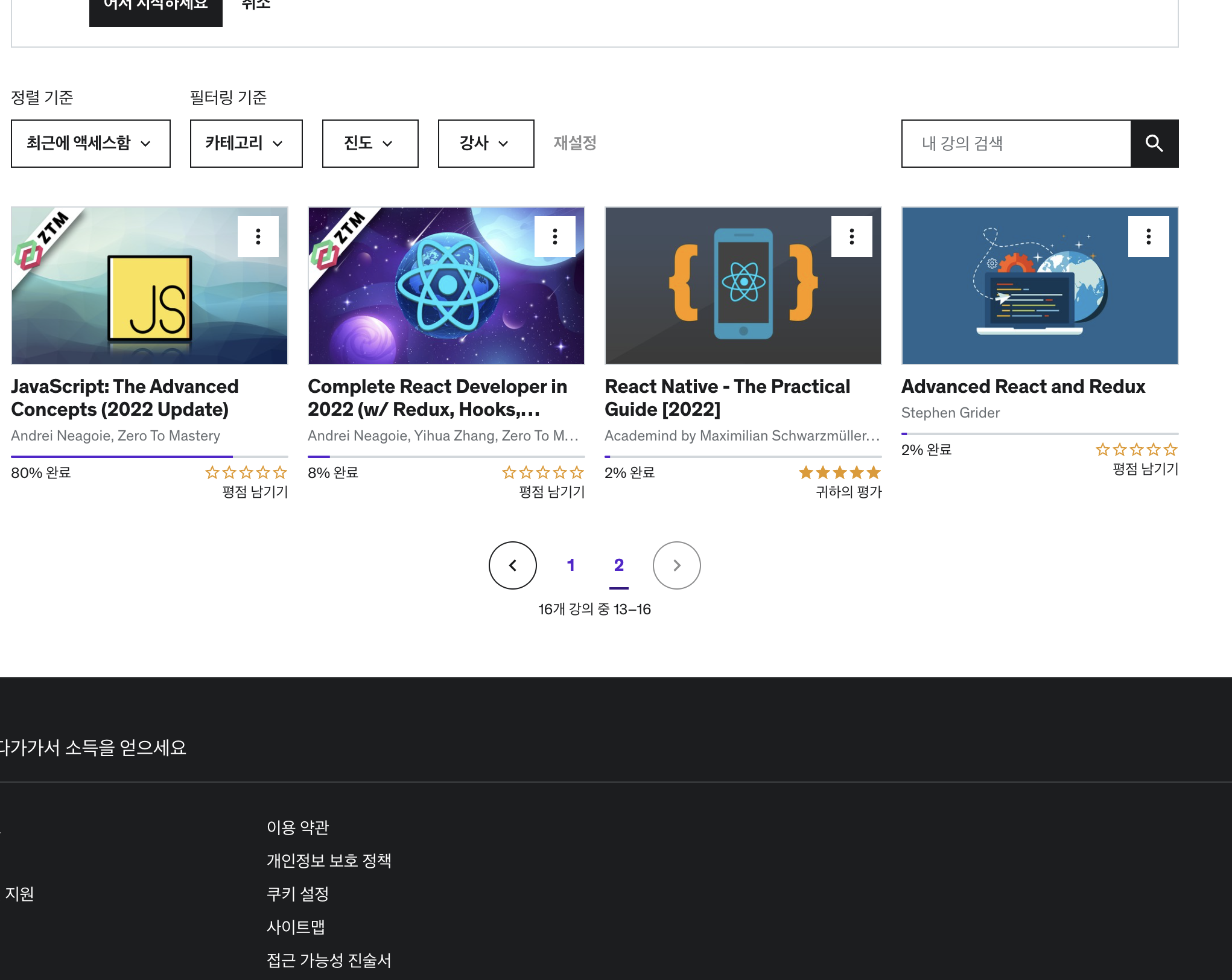Viewport: 1232px width, 980px height.
Task: Open 접근 가능성 진술서 footer link
Action: coord(329,960)
